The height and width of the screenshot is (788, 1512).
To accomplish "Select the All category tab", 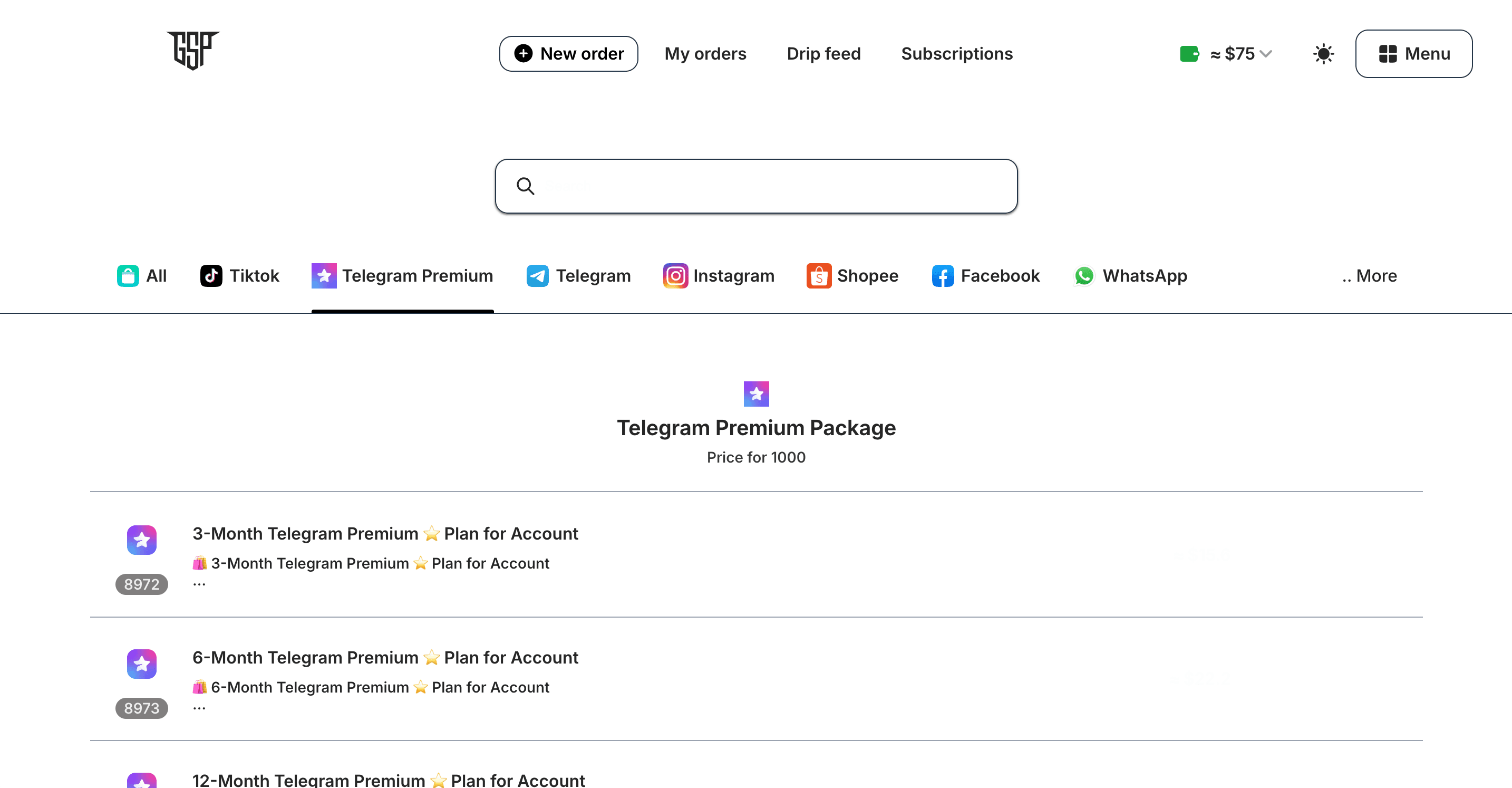I will coord(141,275).
